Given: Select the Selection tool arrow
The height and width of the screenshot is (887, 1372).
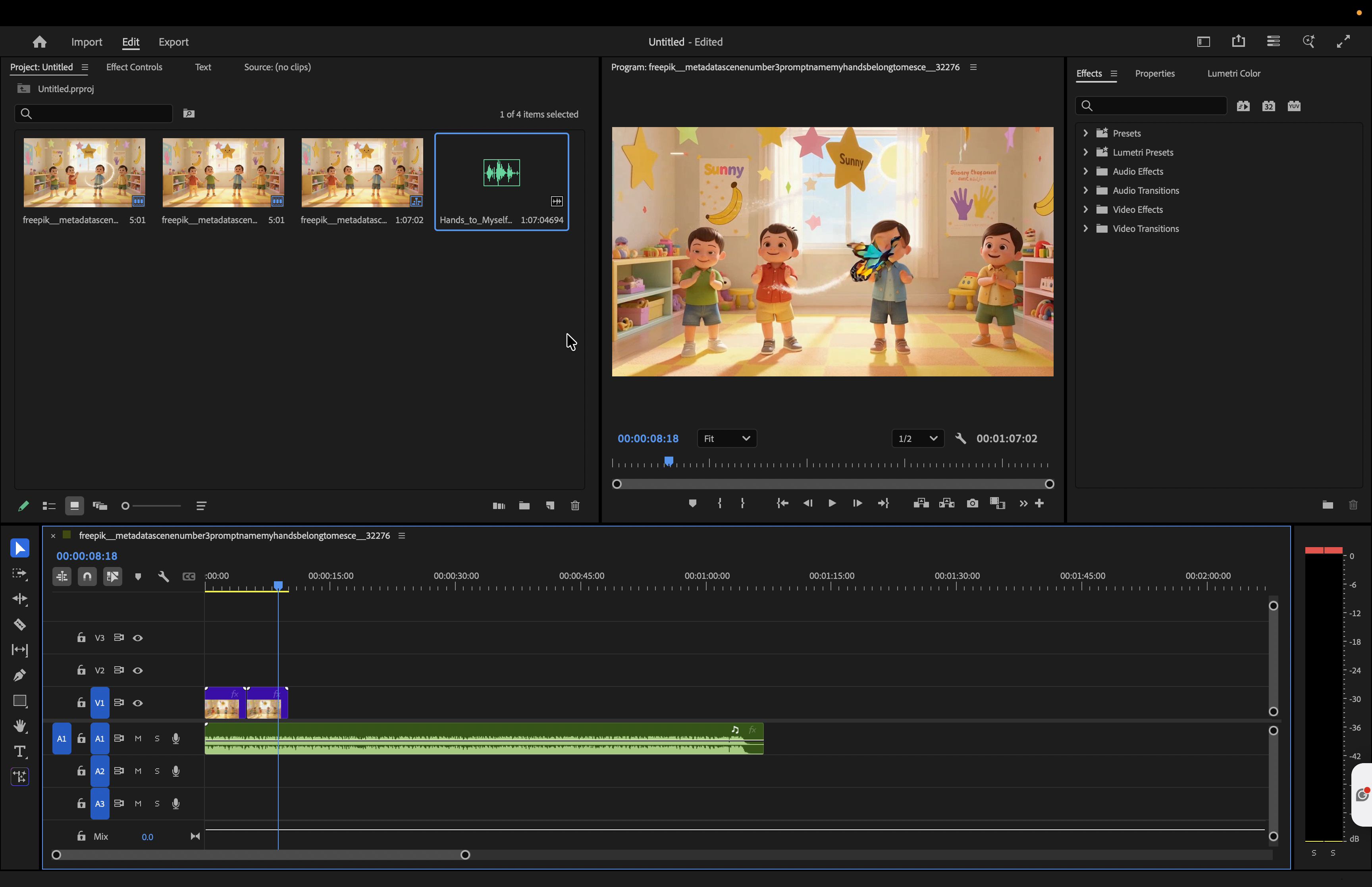Looking at the screenshot, I should coord(19,548).
